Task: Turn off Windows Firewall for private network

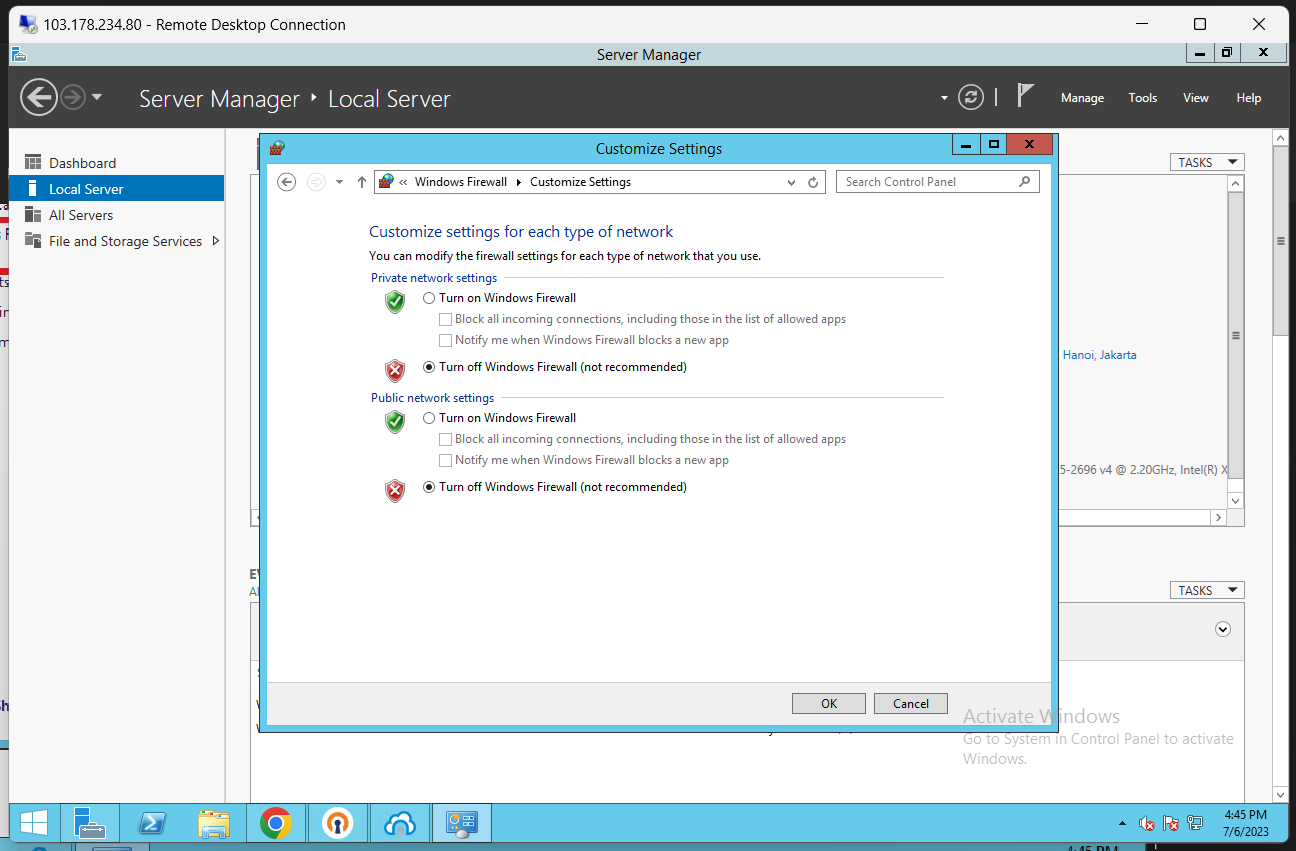Action: 429,367
